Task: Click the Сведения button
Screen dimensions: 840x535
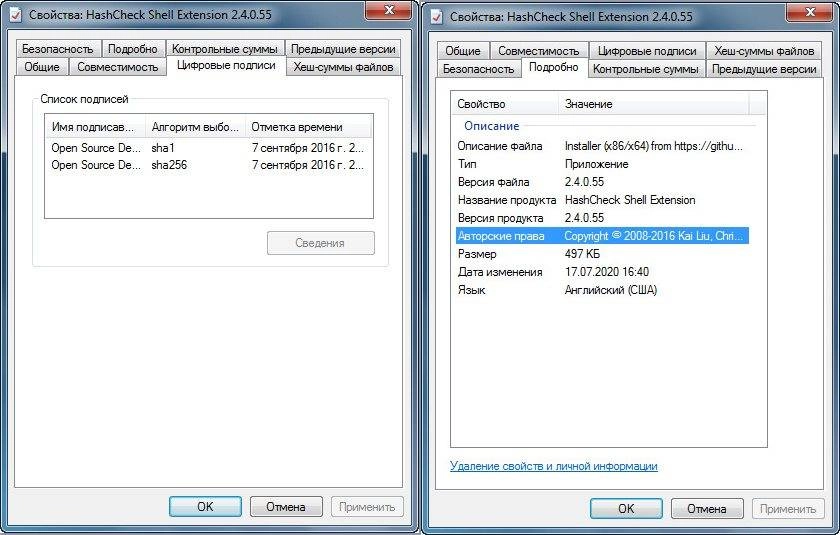Action: (x=320, y=243)
